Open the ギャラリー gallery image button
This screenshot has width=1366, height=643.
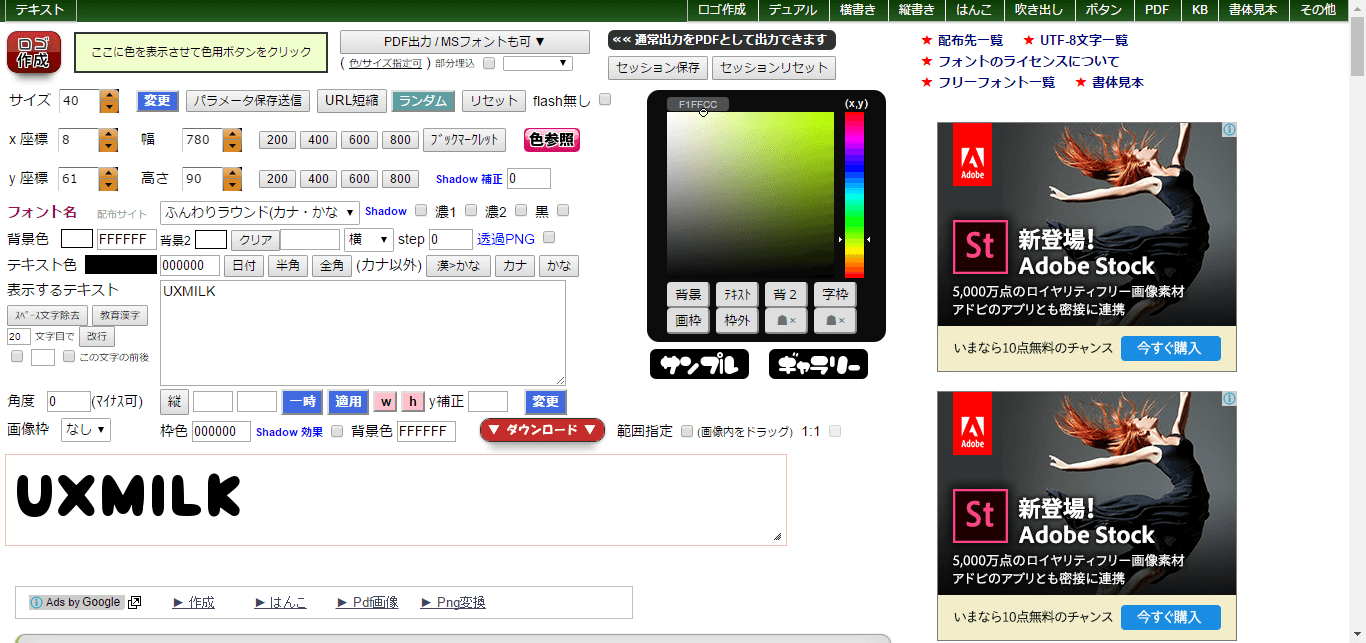(818, 365)
